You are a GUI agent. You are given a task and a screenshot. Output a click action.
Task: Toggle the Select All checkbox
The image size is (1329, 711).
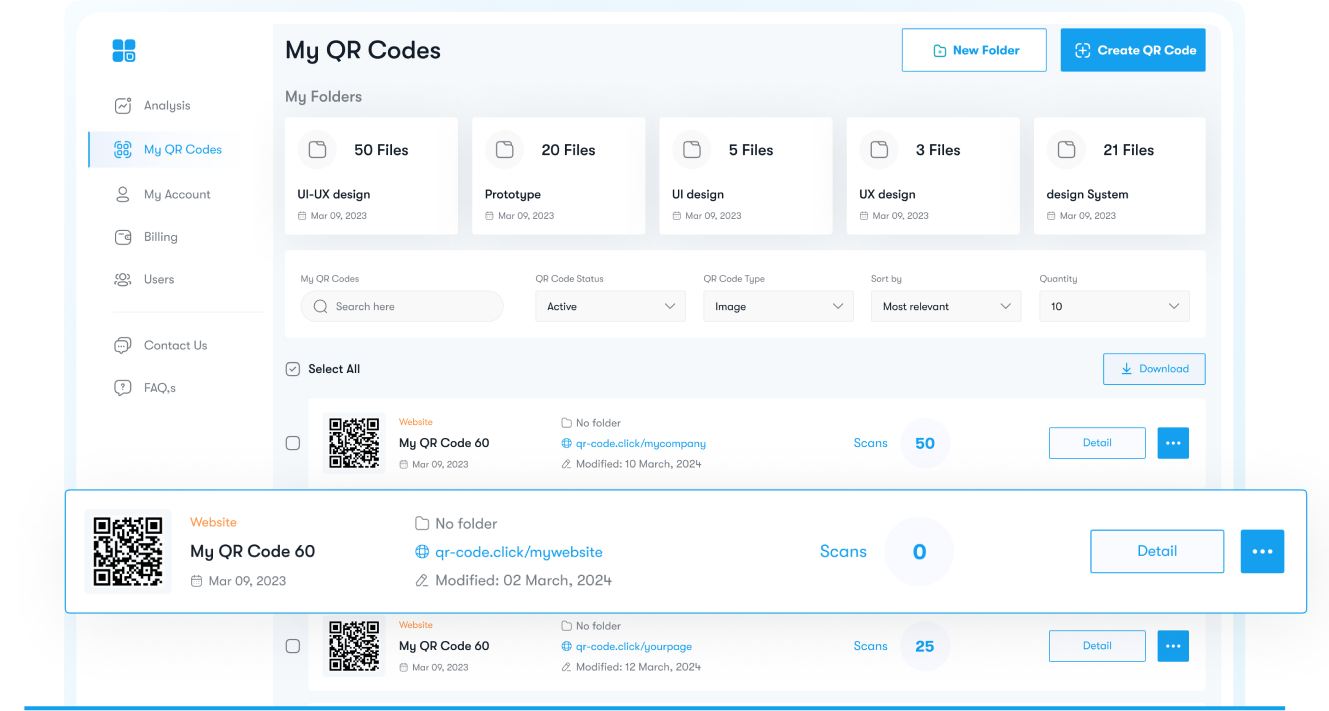point(293,369)
